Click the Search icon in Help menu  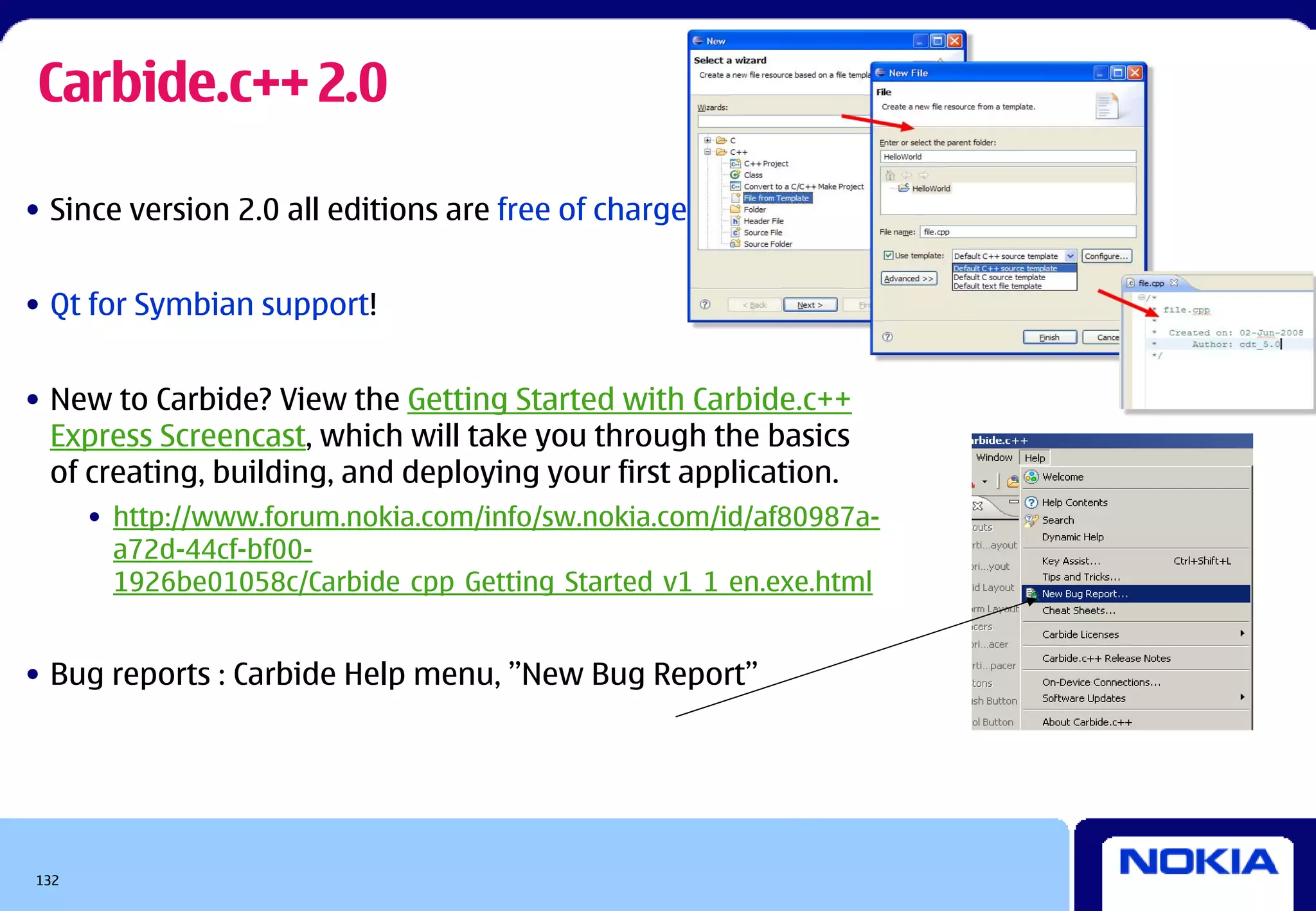point(1031,520)
